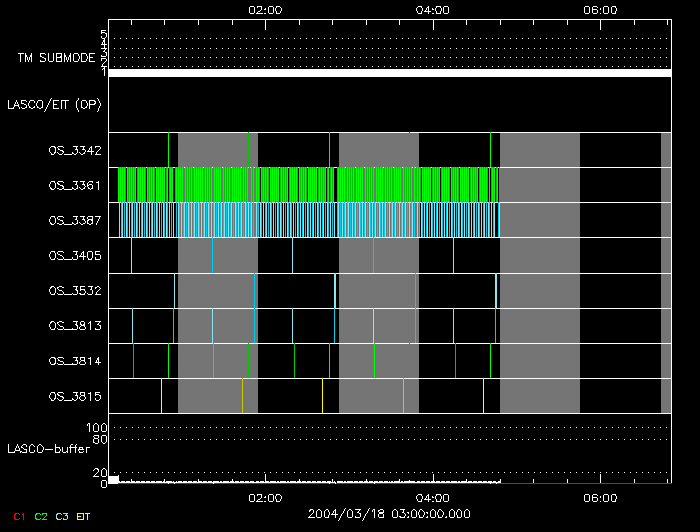
Task: Click the leftmost yellow marker in OS_3815 row
Action: click(x=242, y=395)
